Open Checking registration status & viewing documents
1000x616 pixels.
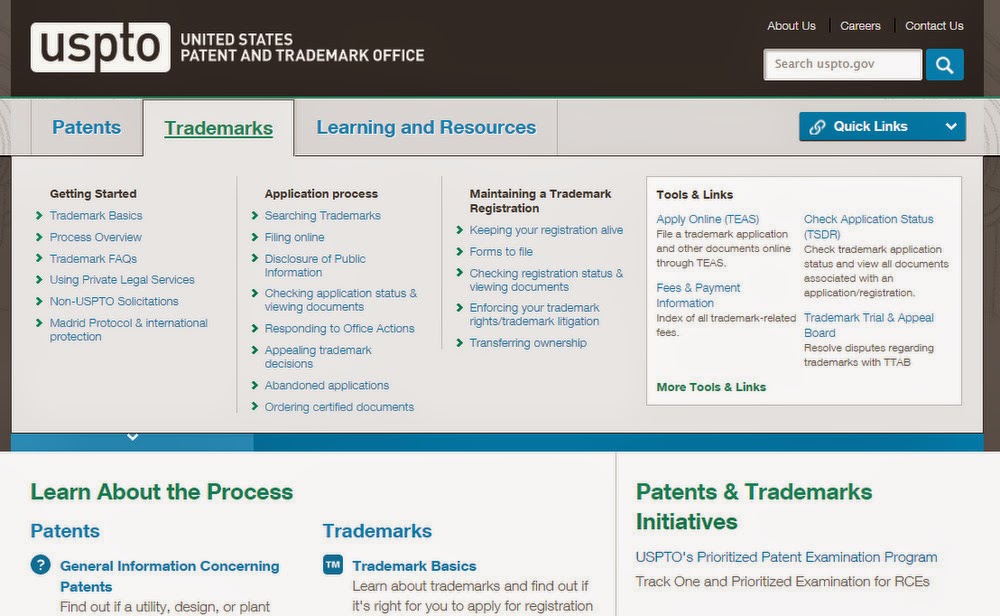(x=546, y=280)
